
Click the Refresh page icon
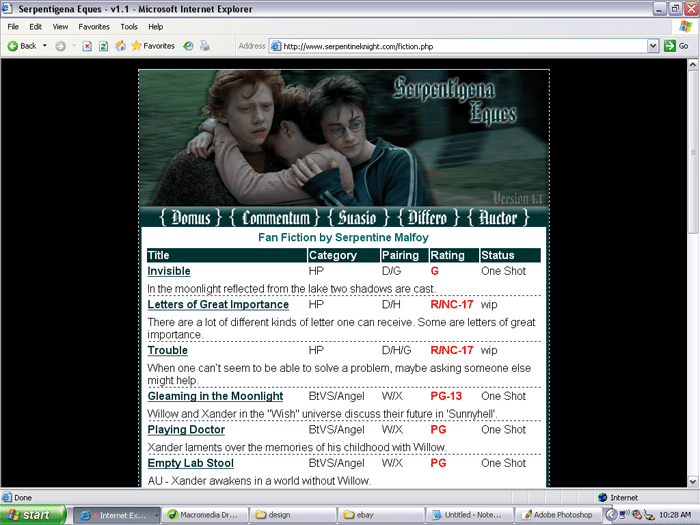point(103,46)
